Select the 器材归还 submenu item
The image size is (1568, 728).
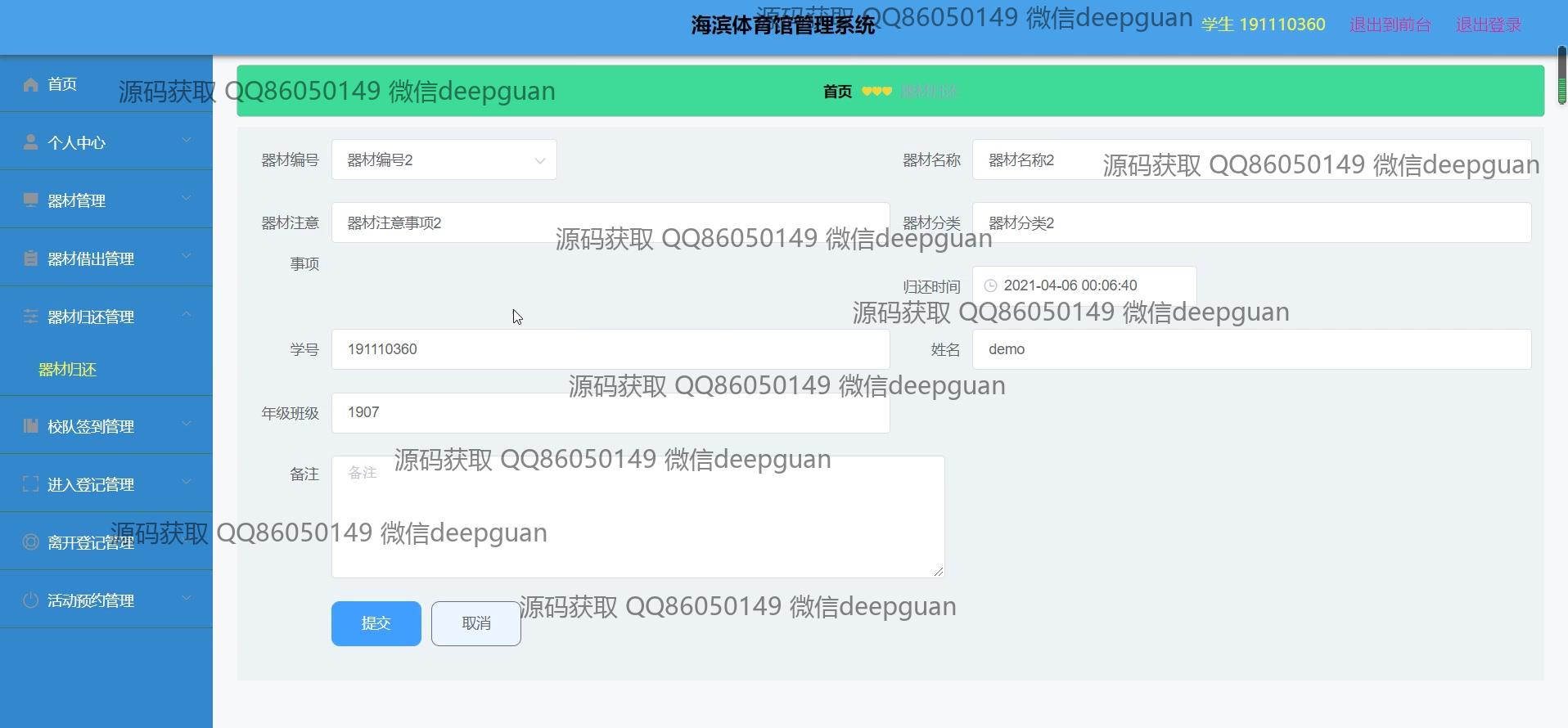pos(68,370)
